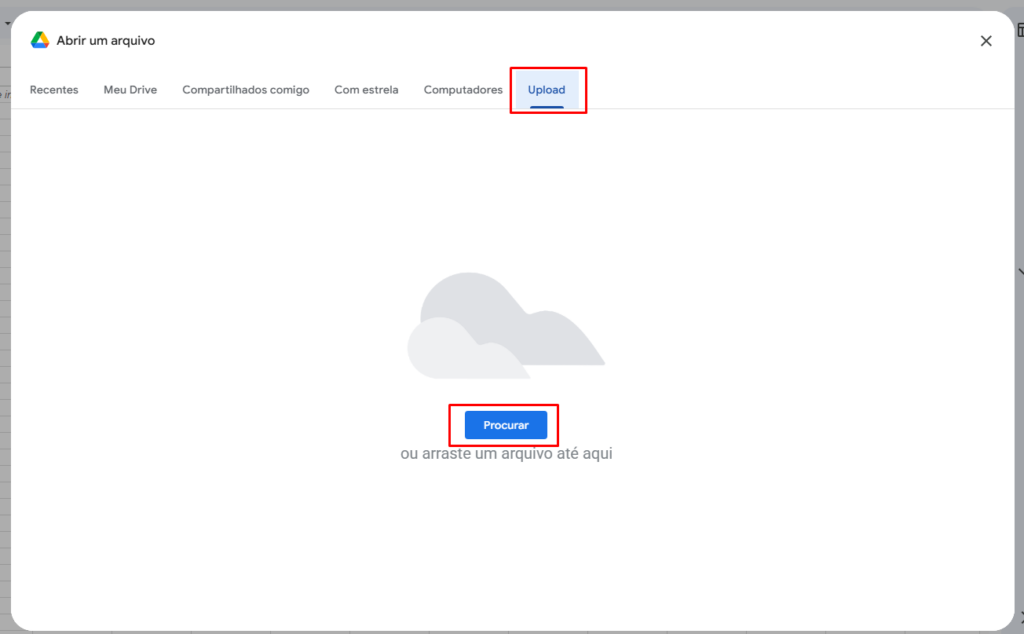The width and height of the screenshot is (1024, 634).
Task: Select the Compartilhados comigo tab
Action: coord(246,90)
